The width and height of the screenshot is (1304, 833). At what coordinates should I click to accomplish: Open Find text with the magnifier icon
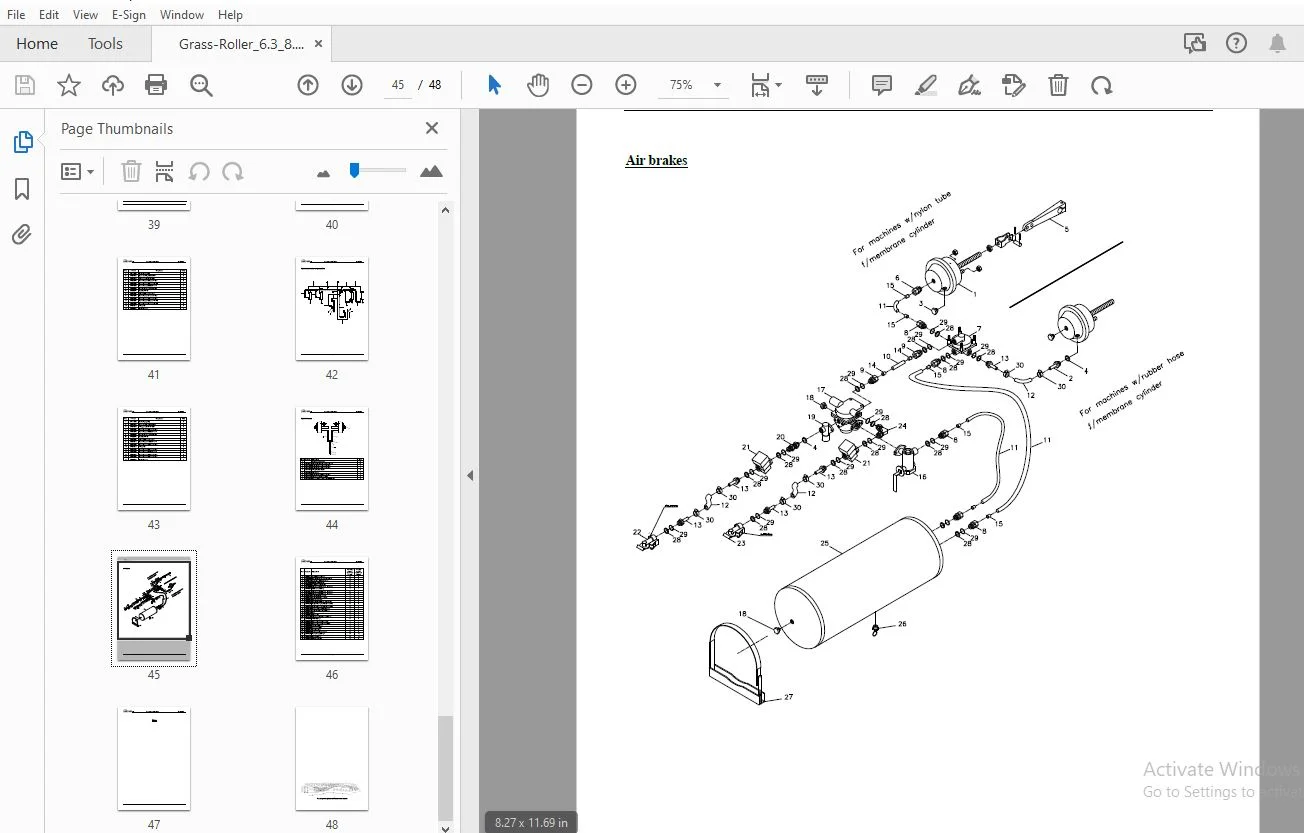[x=201, y=86]
